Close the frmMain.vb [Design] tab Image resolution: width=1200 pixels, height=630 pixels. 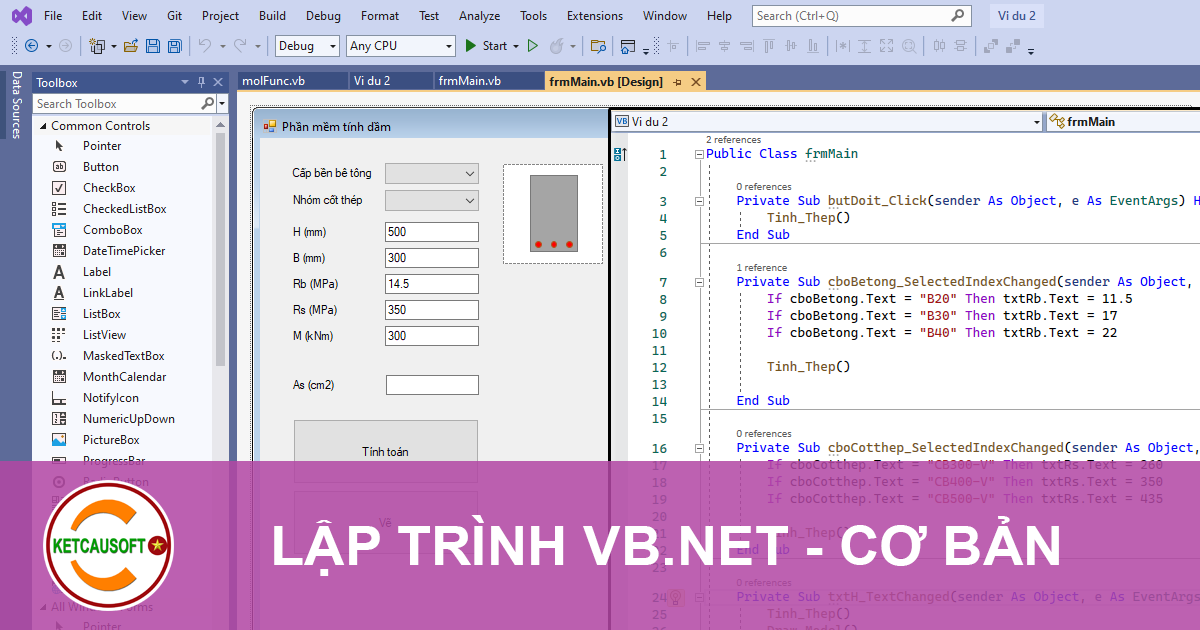click(694, 82)
